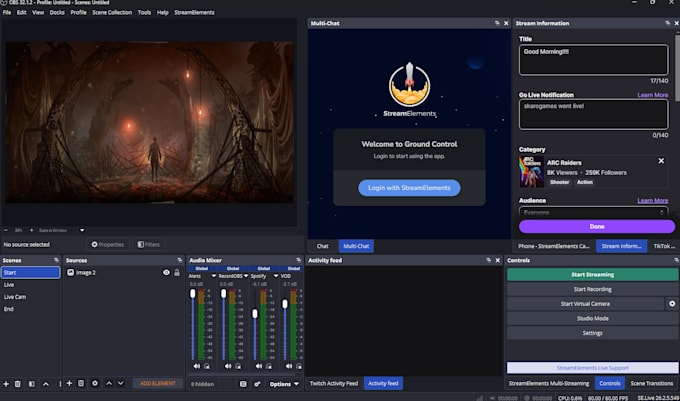Click the Alerts volume slider handle
Image resolution: width=680 pixels, height=401 pixels.
point(193,293)
